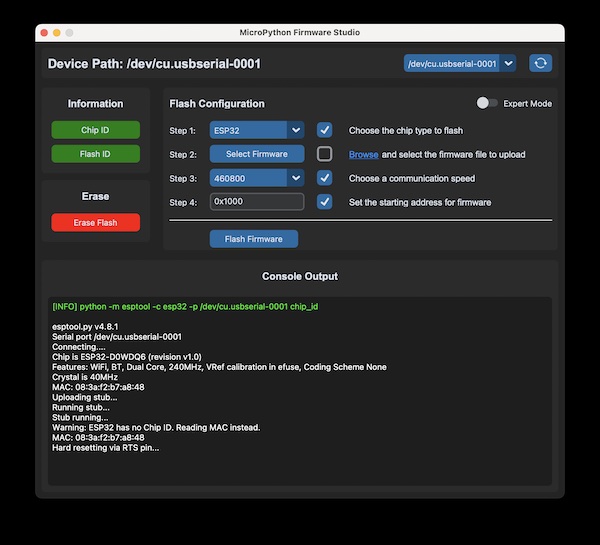Image resolution: width=600 pixels, height=545 pixels.
Task: Click the 'Stub running...' console line
Action: 80,417
